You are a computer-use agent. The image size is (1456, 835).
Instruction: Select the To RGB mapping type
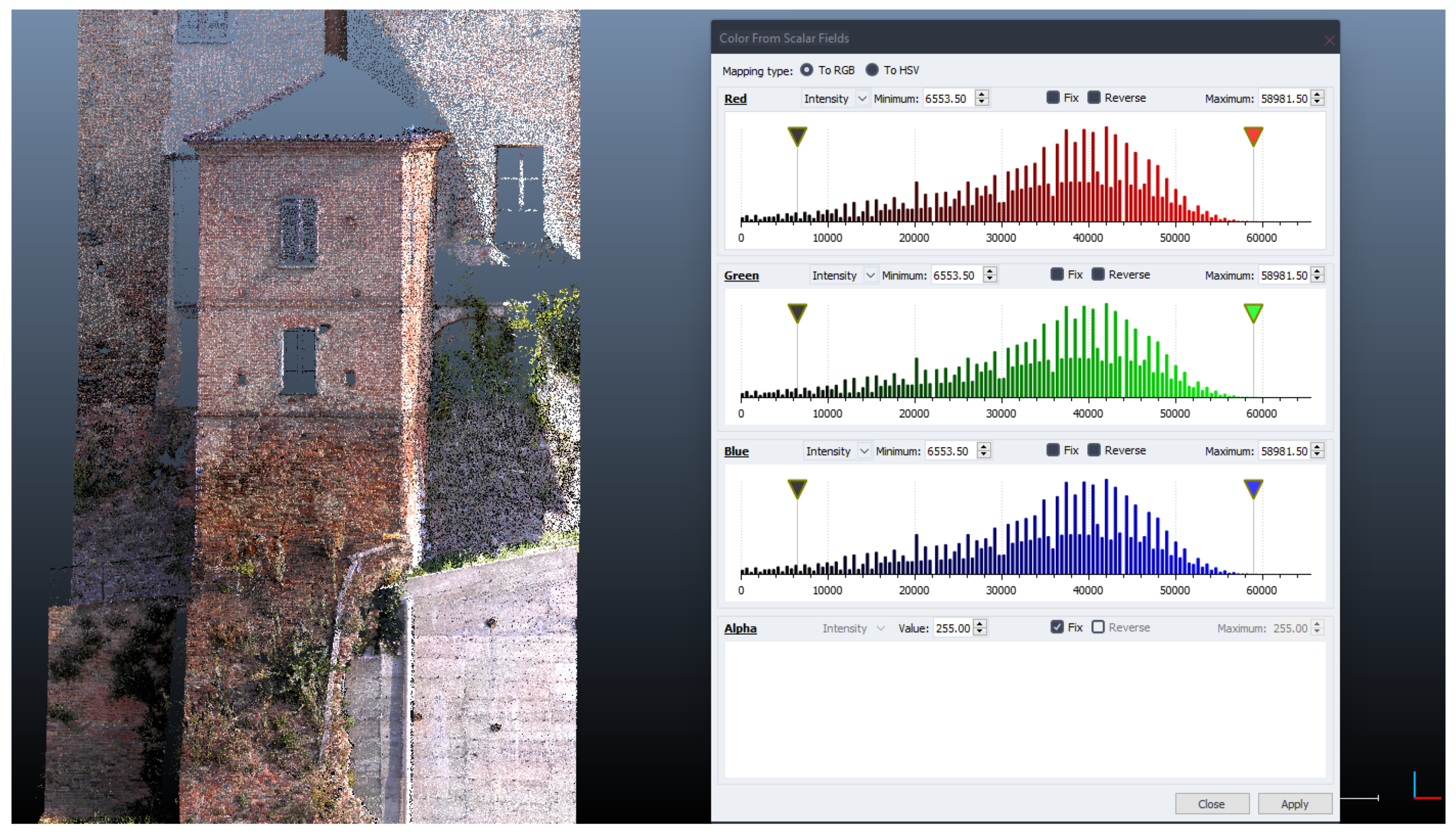tap(807, 70)
